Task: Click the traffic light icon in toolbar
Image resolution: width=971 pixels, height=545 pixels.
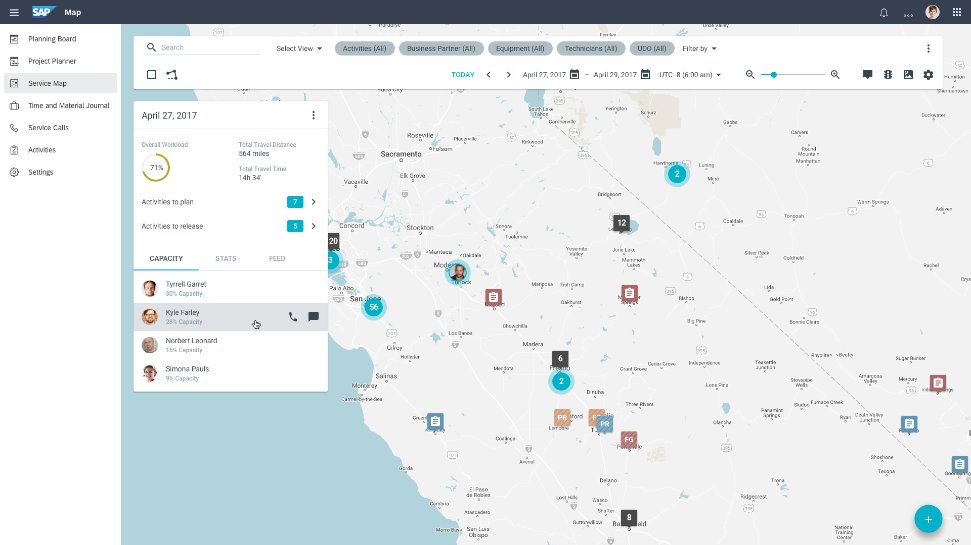Action: pyautogui.click(x=888, y=75)
